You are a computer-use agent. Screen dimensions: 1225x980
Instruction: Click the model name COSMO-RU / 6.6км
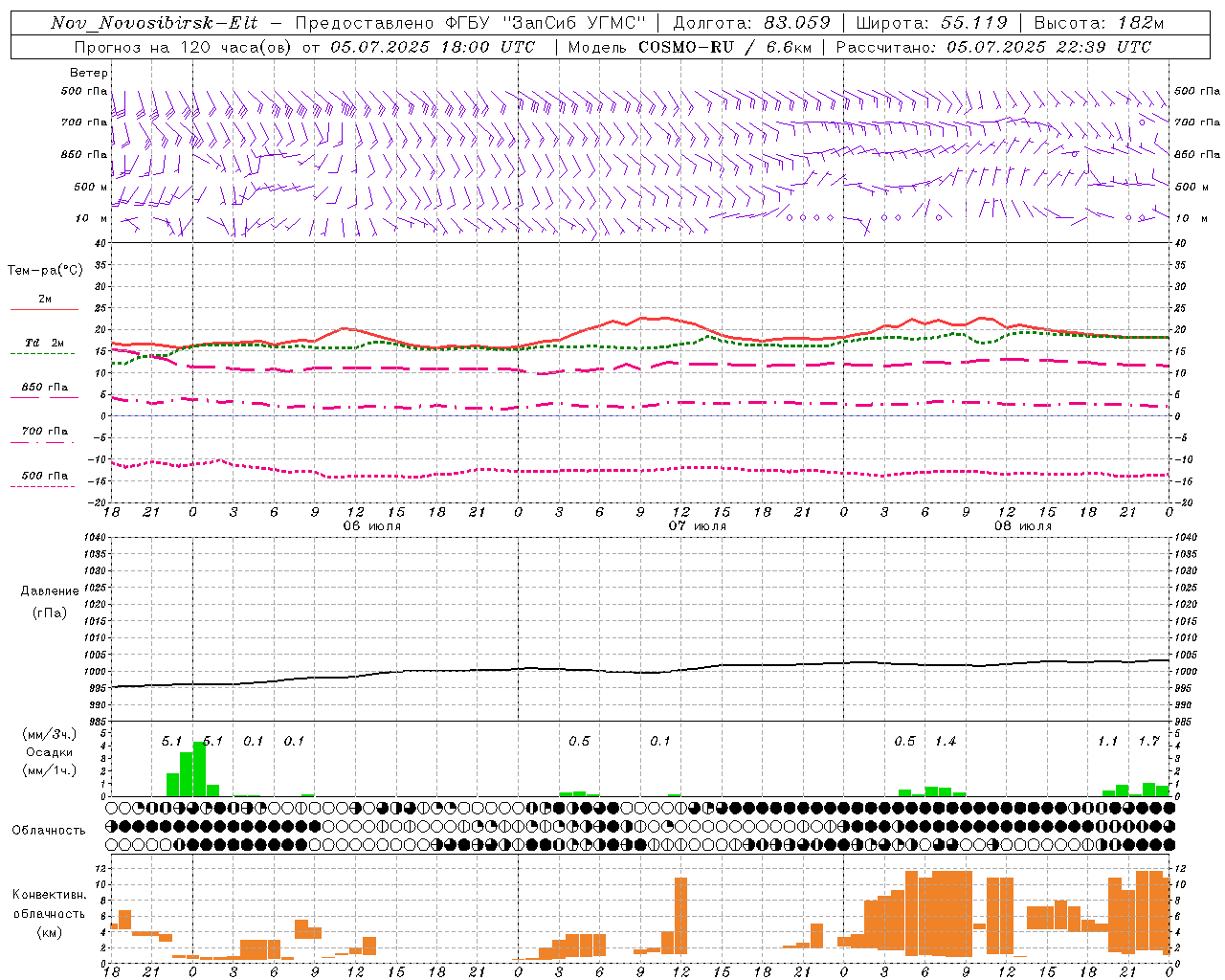724,47
